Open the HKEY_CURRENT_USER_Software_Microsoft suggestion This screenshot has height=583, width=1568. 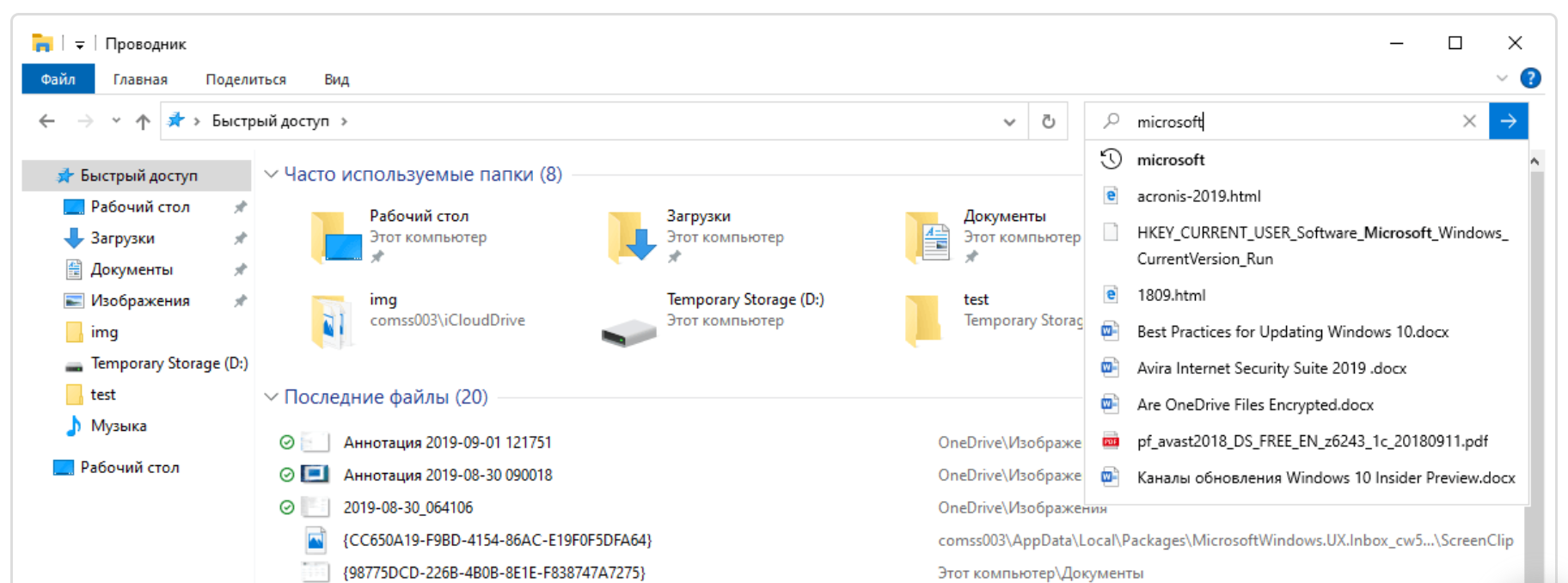point(1307,246)
